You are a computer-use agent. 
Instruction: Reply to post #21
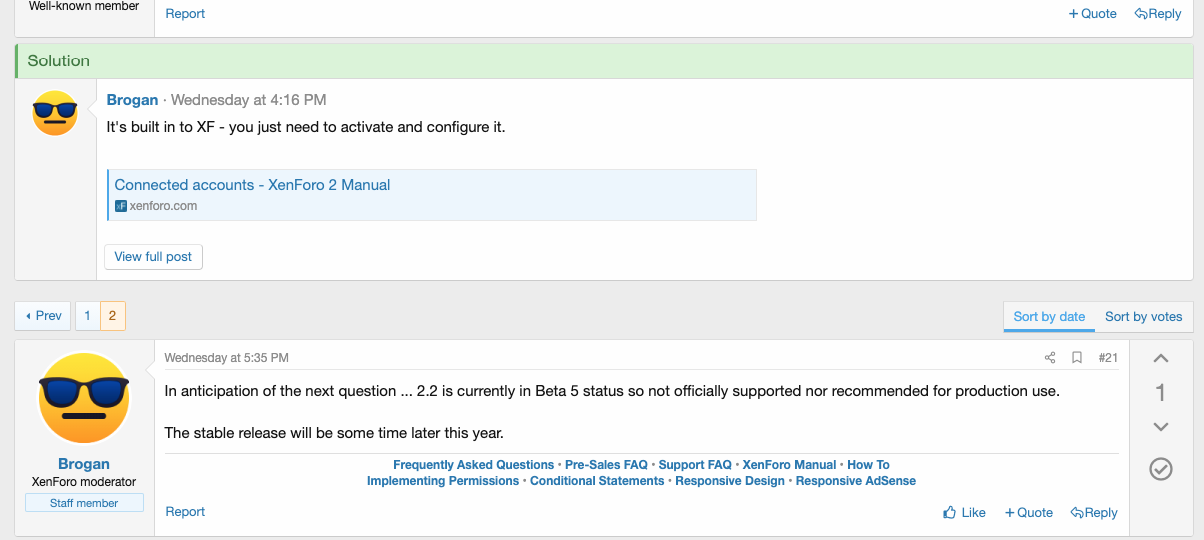point(1094,512)
